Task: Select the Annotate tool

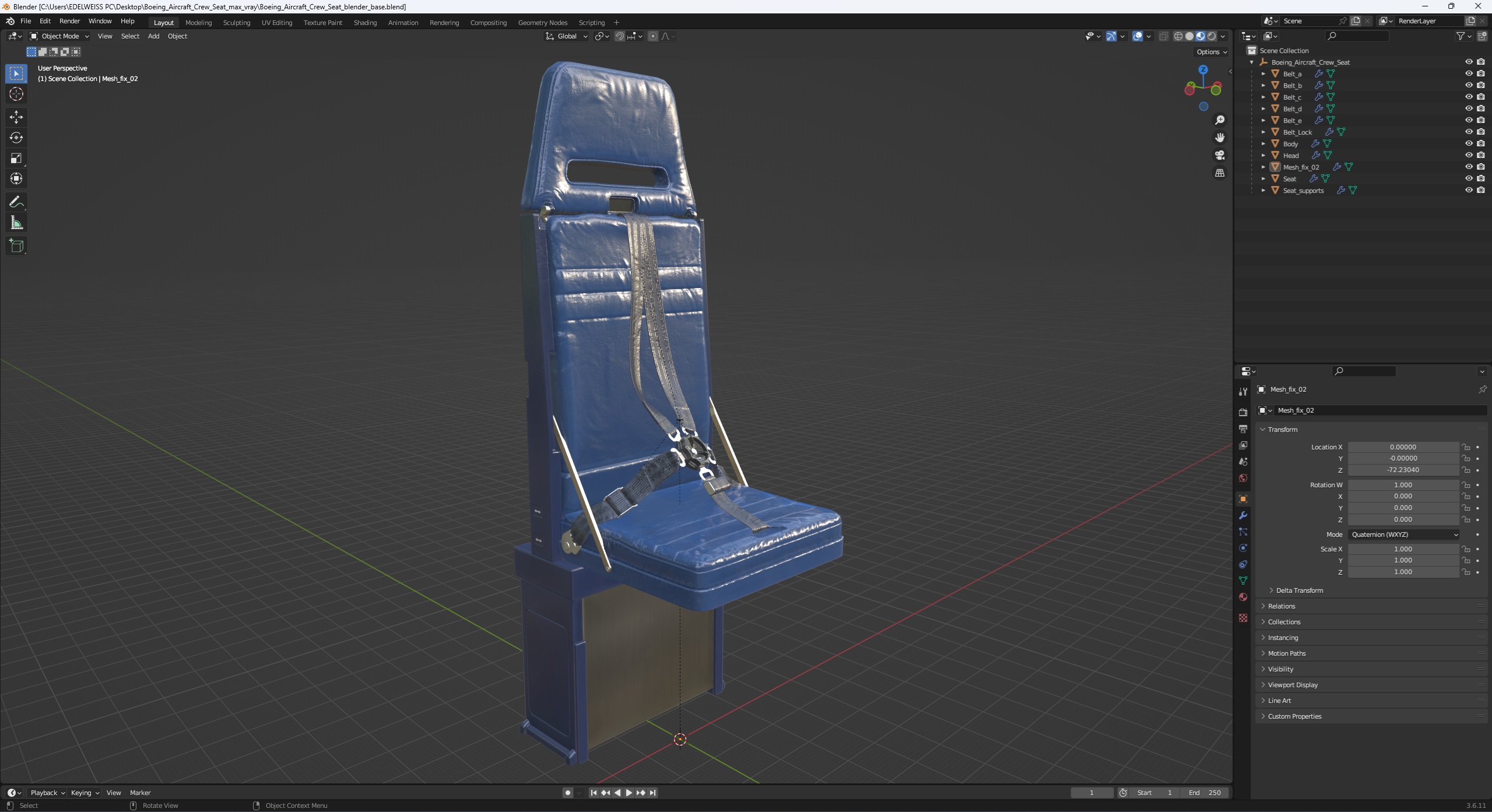Action: pos(16,202)
